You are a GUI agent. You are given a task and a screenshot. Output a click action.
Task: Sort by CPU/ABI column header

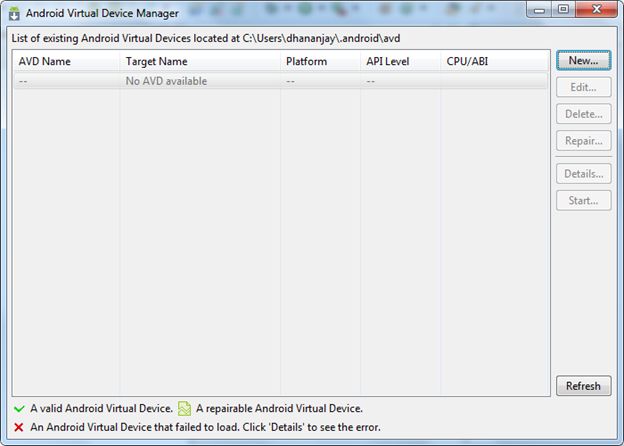coord(494,61)
